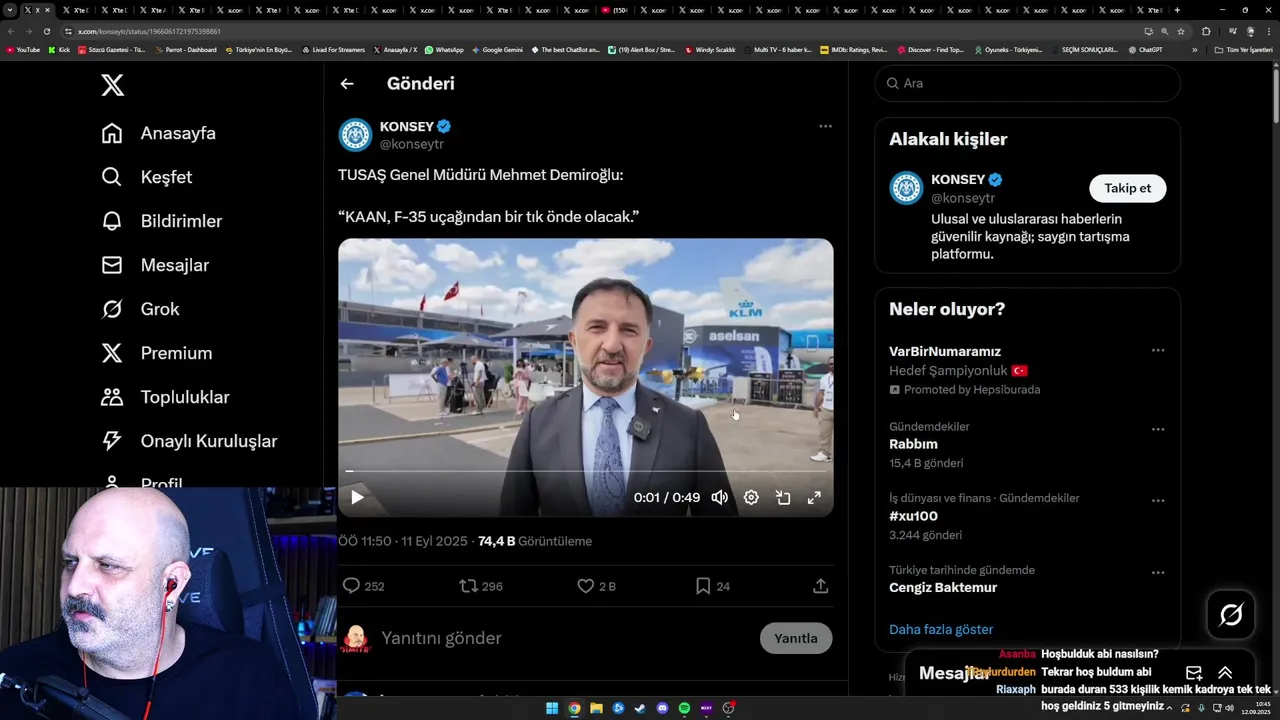Open options for #xu100 trend
The image size is (1280, 720).
click(1157, 500)
